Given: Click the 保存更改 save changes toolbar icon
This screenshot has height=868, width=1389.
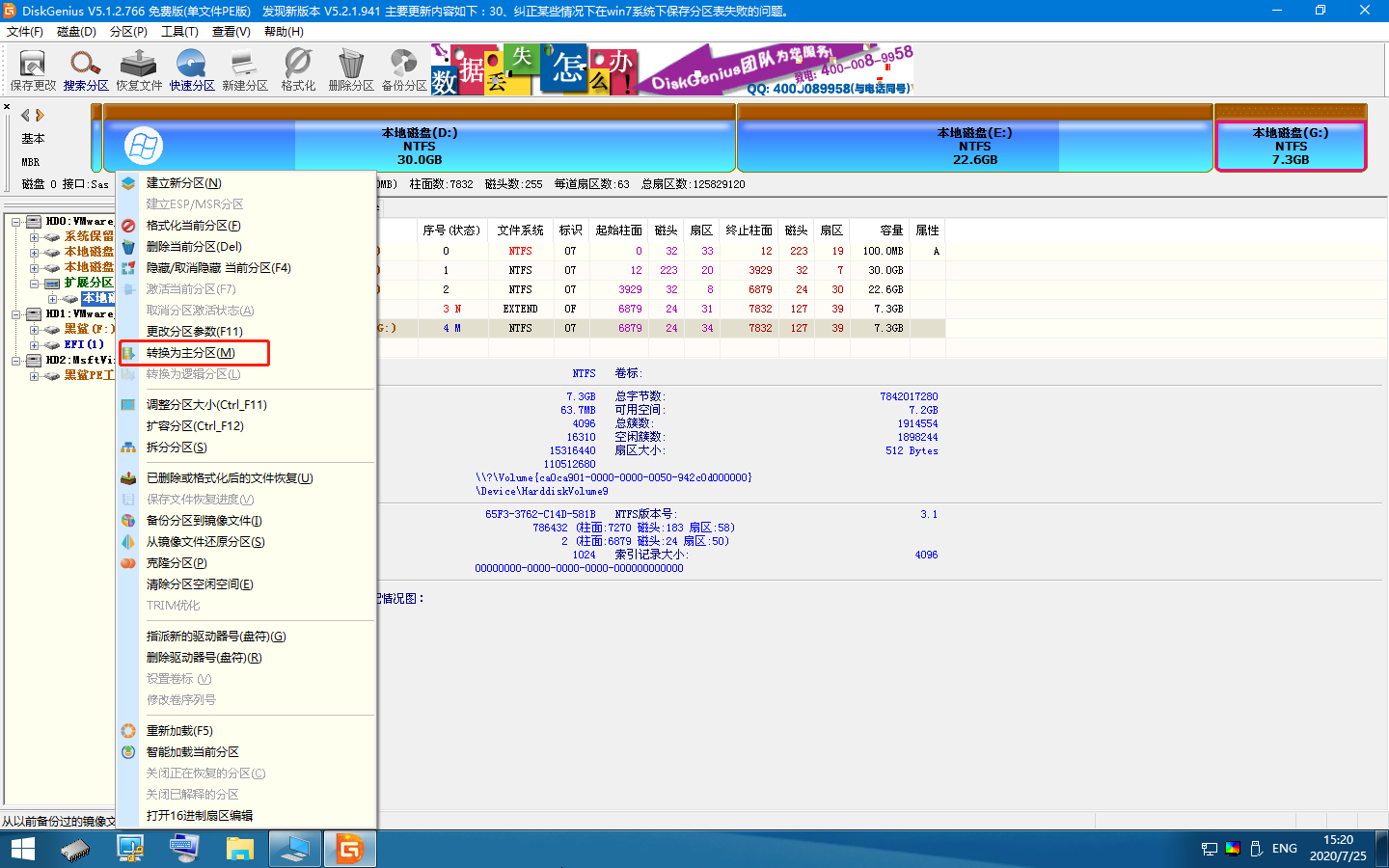Looking at the screenshot, I should (x=33, y=70).
